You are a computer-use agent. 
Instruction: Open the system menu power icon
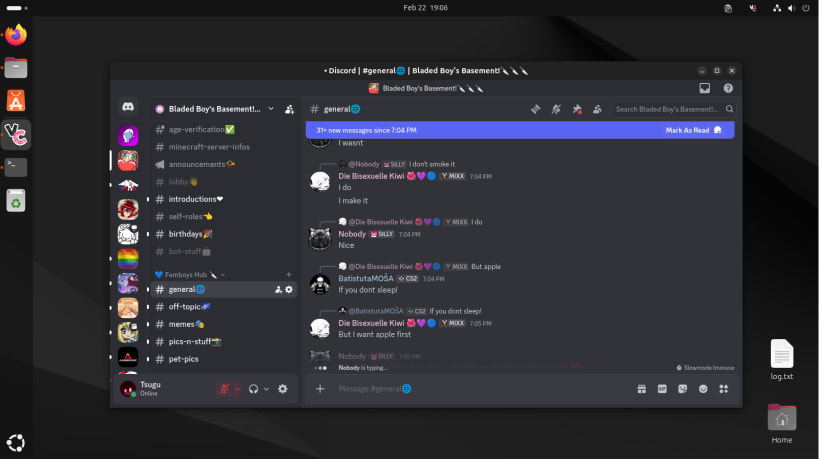point(805,8)
